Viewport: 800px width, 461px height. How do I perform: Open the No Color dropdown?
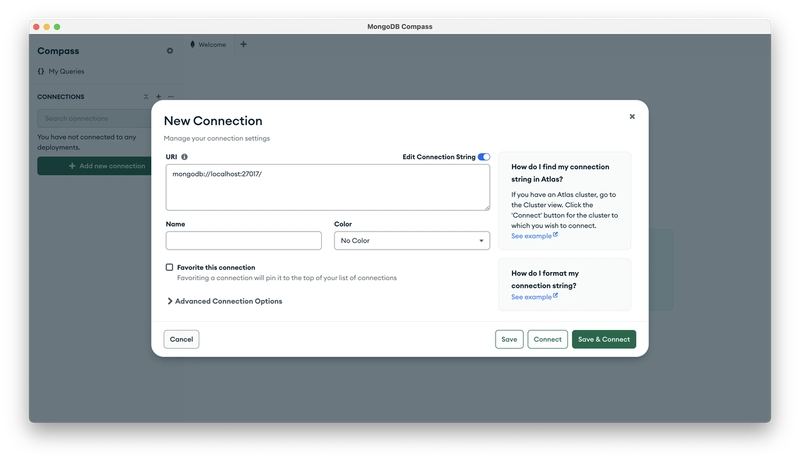(412, 241)
